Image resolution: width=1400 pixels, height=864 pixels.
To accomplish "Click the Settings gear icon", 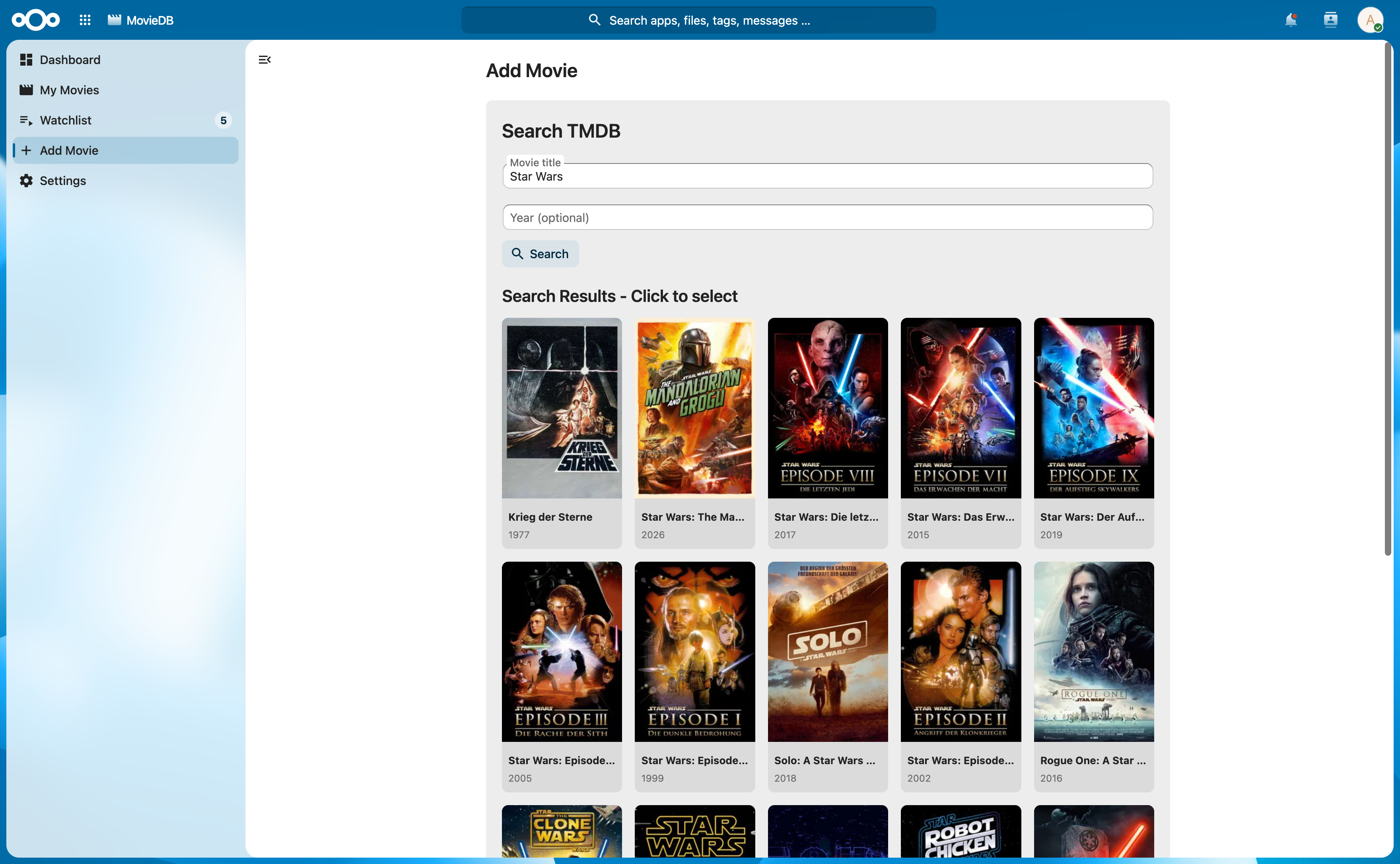I will (26, 181).
